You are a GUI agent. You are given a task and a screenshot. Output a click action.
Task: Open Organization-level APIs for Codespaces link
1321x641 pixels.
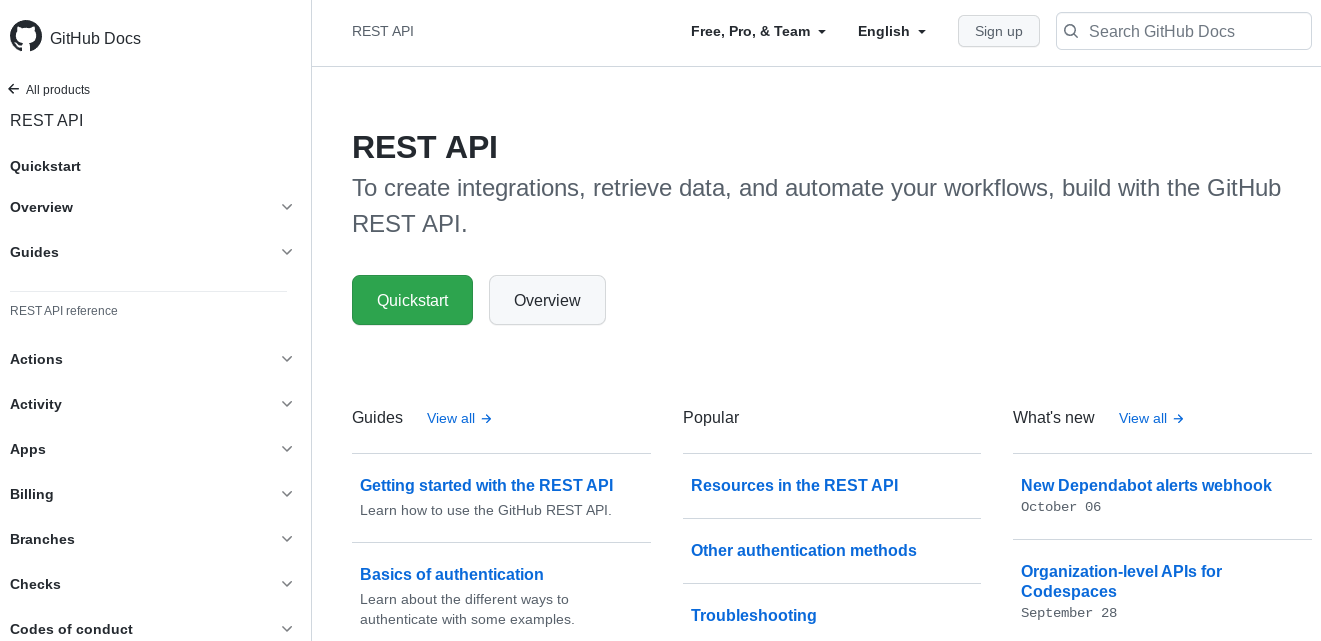(x=1121, y=581)
